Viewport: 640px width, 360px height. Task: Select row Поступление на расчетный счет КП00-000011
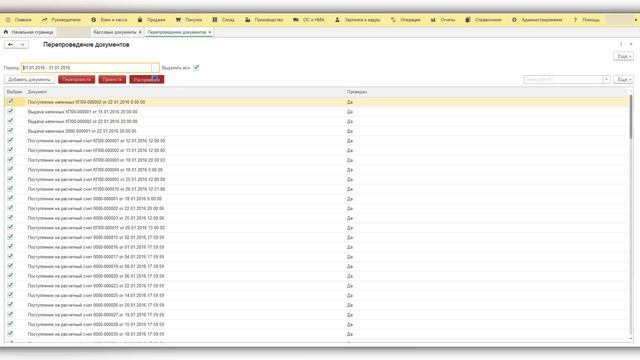click(317, 228)
